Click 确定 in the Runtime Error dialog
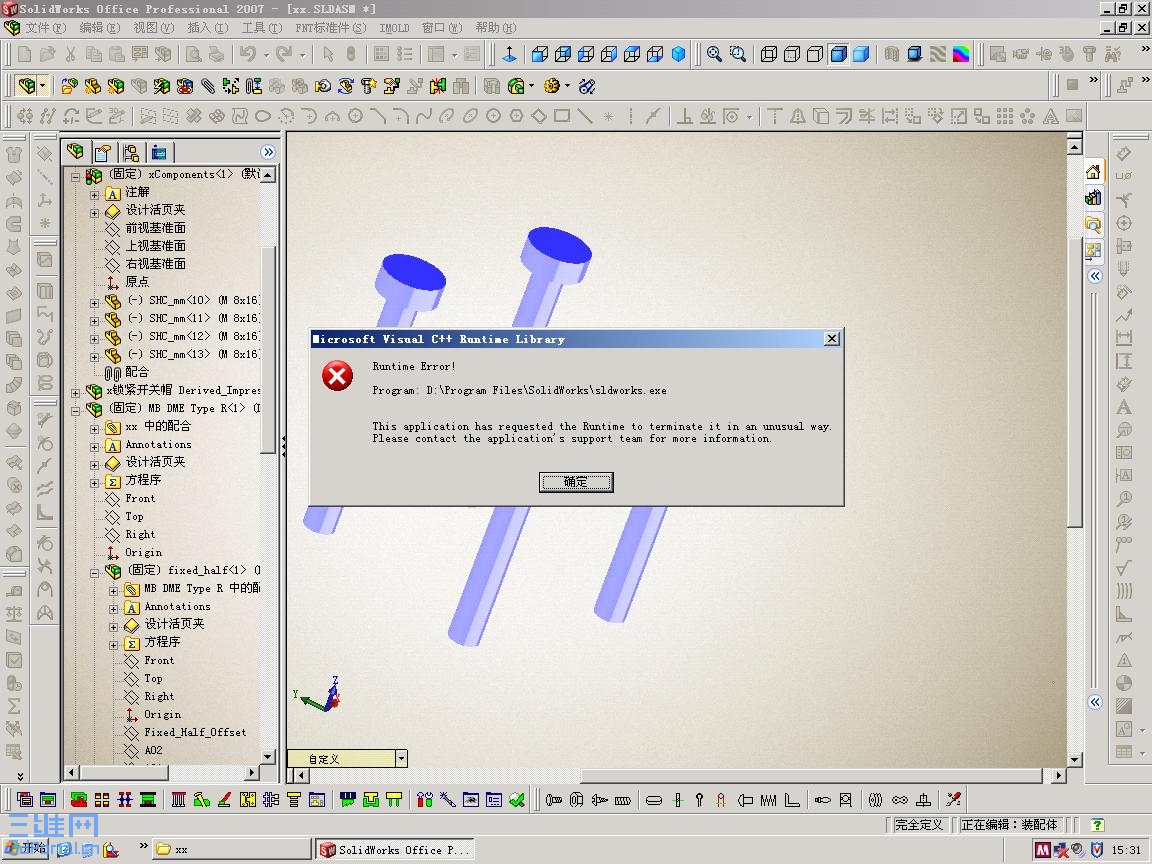This screenshot has width=1152, height=864. (x=576, y=482)
